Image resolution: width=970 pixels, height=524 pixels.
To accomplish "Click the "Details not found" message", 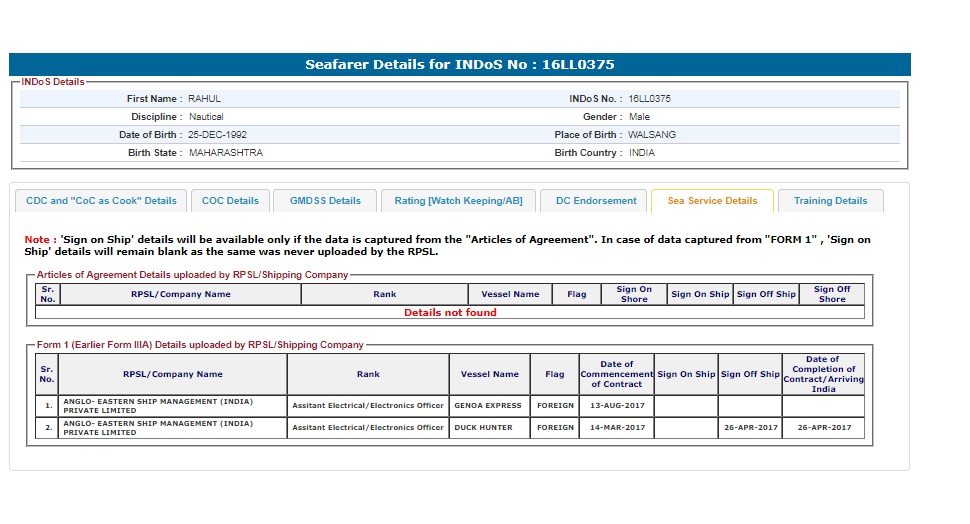I will coord(450,312).
